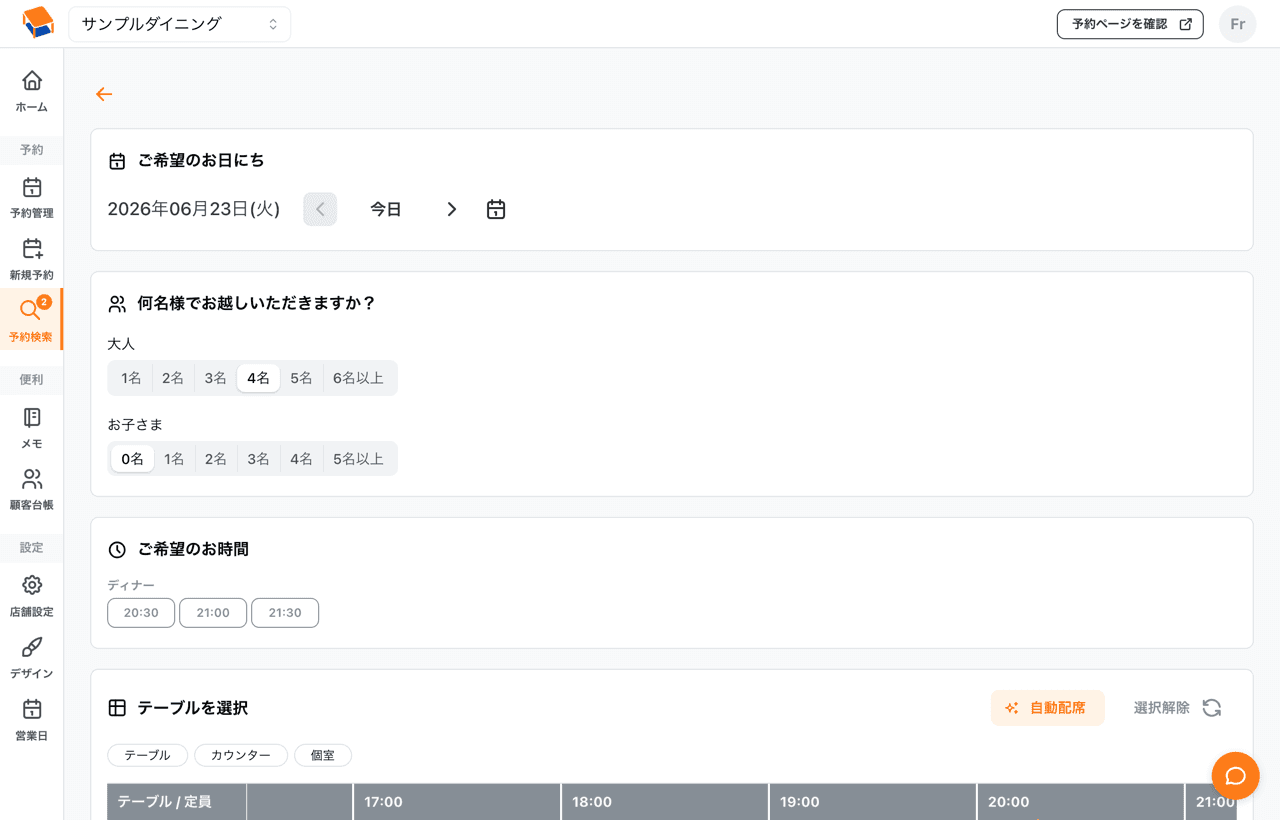Select 2名 for adults

(x=173, y=378)
